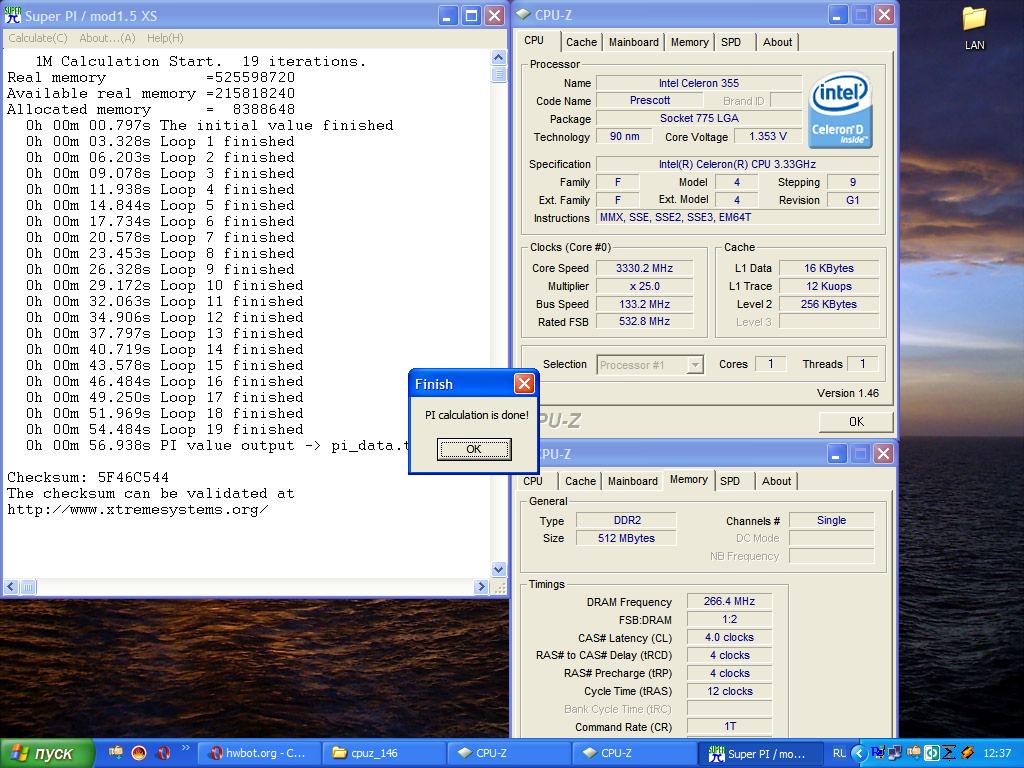Click the Super PI title bar icon
This screenshot has width=1024, height=768.
[x=13, y=15]
